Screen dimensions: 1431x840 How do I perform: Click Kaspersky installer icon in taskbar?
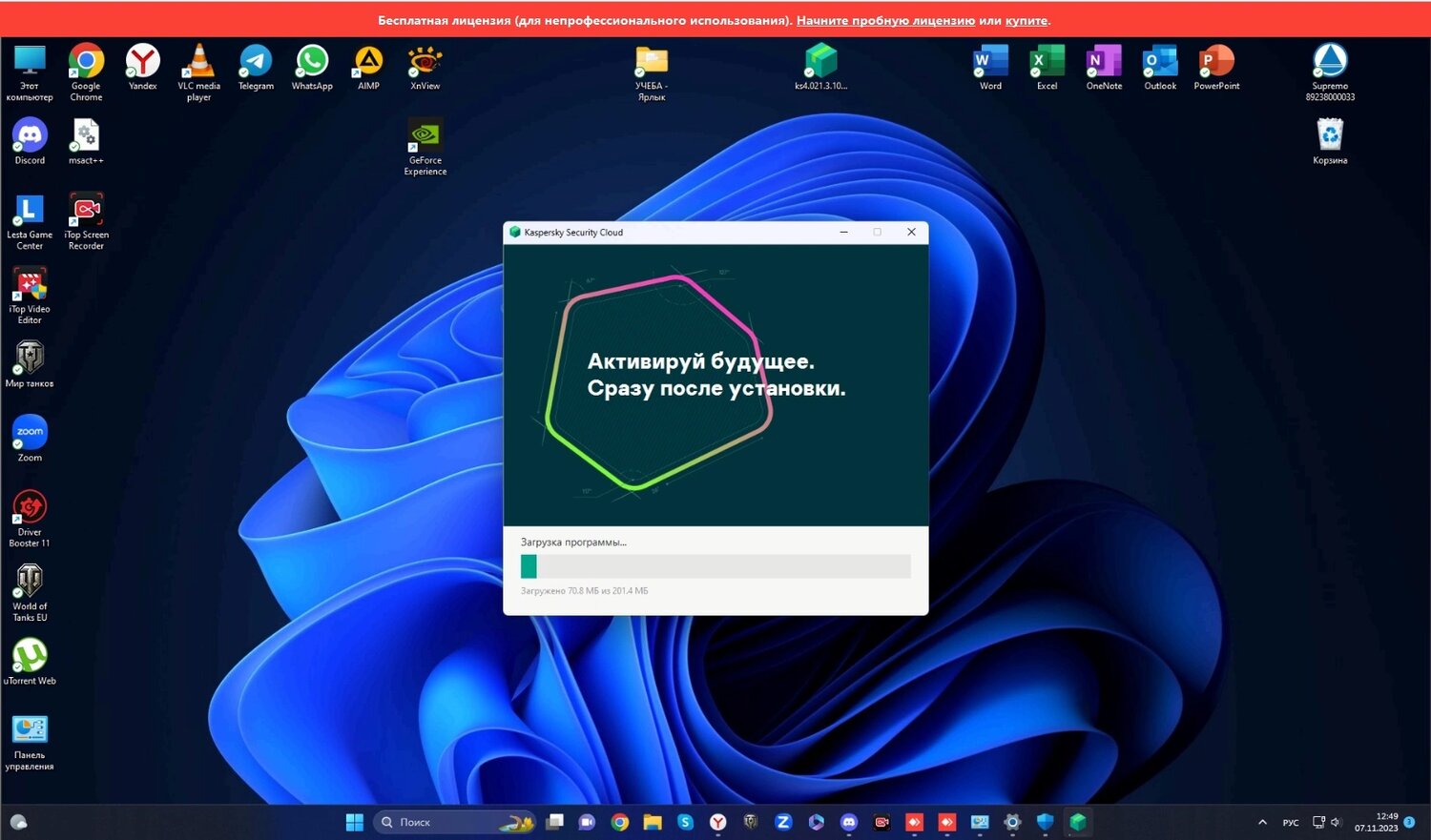point(1078,822)
